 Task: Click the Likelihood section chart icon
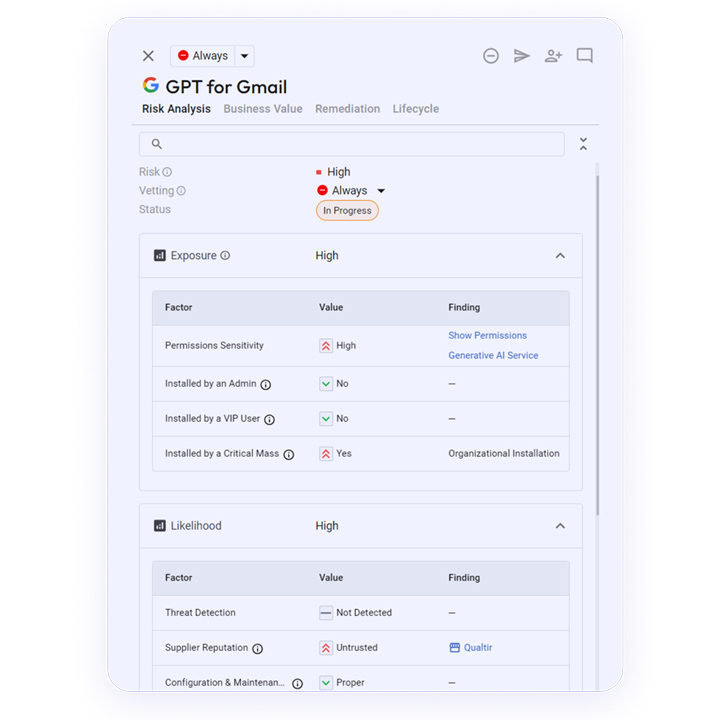coord(160,525)
